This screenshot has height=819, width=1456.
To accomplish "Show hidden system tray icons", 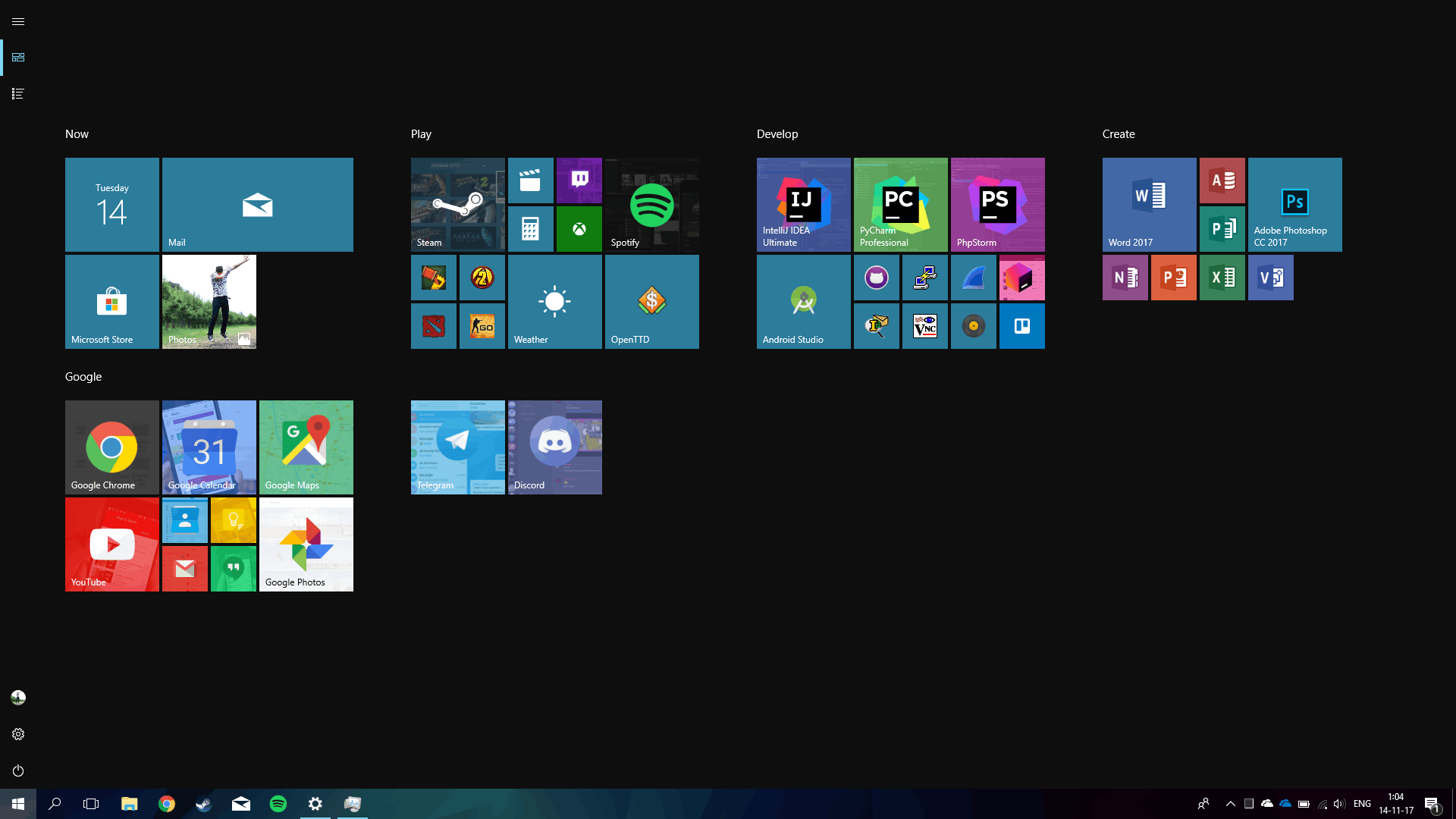I will [1230, 804].
